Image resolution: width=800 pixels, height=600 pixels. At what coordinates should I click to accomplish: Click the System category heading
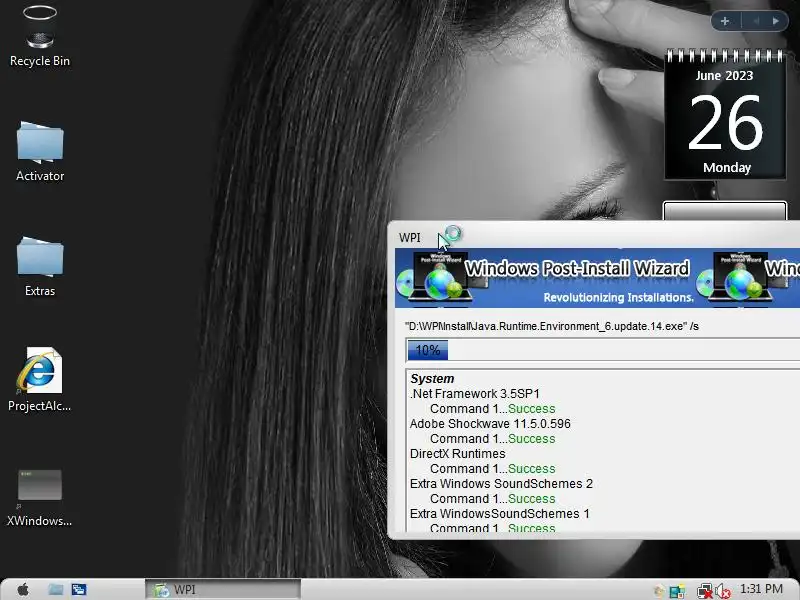[432, 379]
